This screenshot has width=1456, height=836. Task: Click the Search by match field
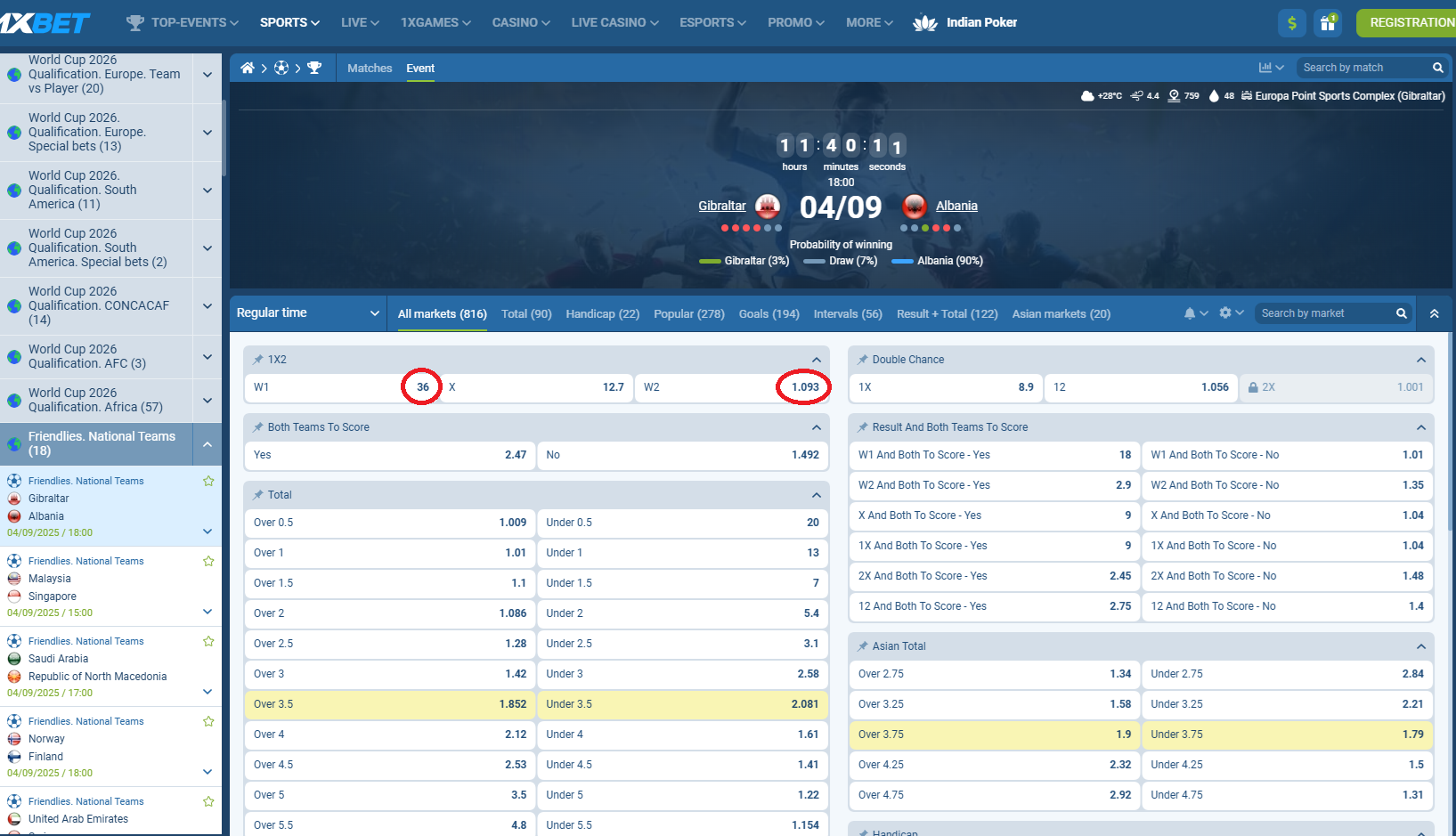click(x=1362, y=68)
